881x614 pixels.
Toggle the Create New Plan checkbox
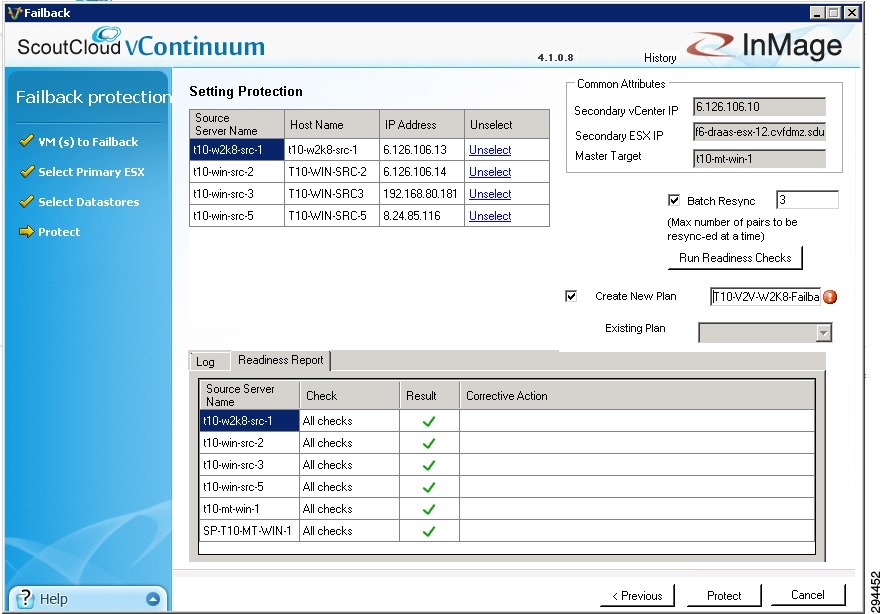(x=571, y=296)
